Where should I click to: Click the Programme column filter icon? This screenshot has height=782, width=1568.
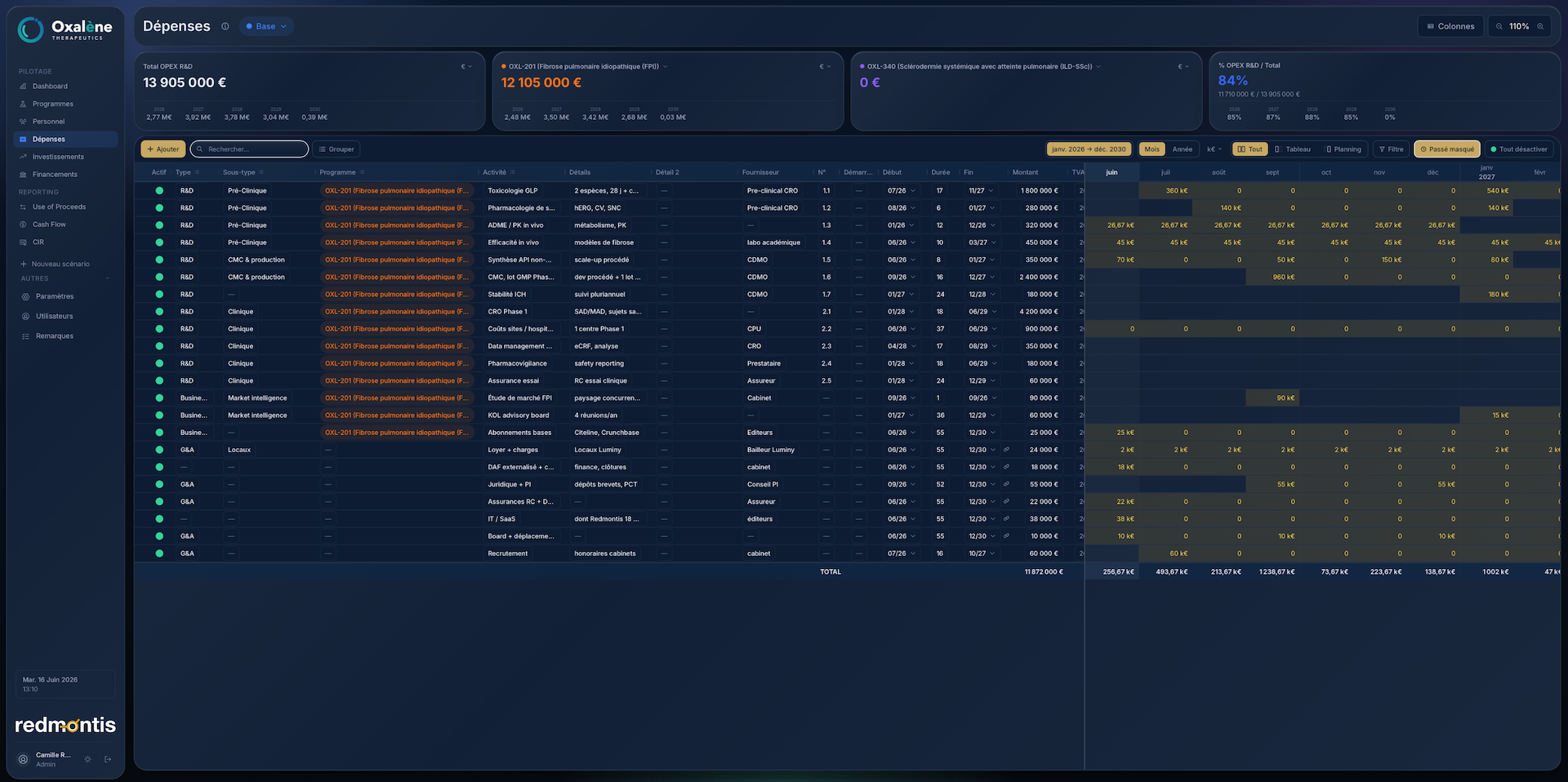pyautogui.click(x=362, y=172)
